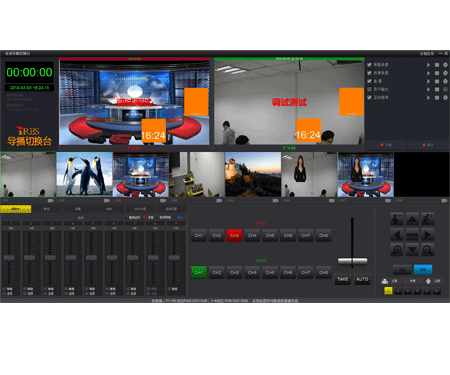Click the PTZ pan right arrow
The height and width of the screenshot is (375, 450).
pos(428,235)
